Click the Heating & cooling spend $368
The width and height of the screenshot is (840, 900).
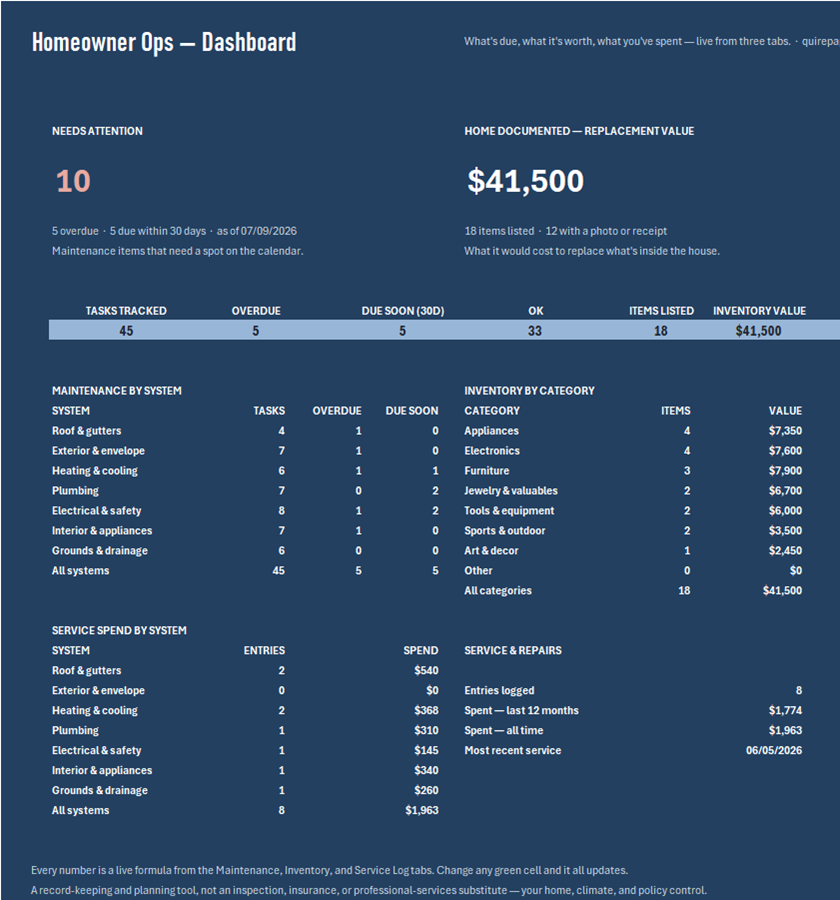(x=426, y=711)
